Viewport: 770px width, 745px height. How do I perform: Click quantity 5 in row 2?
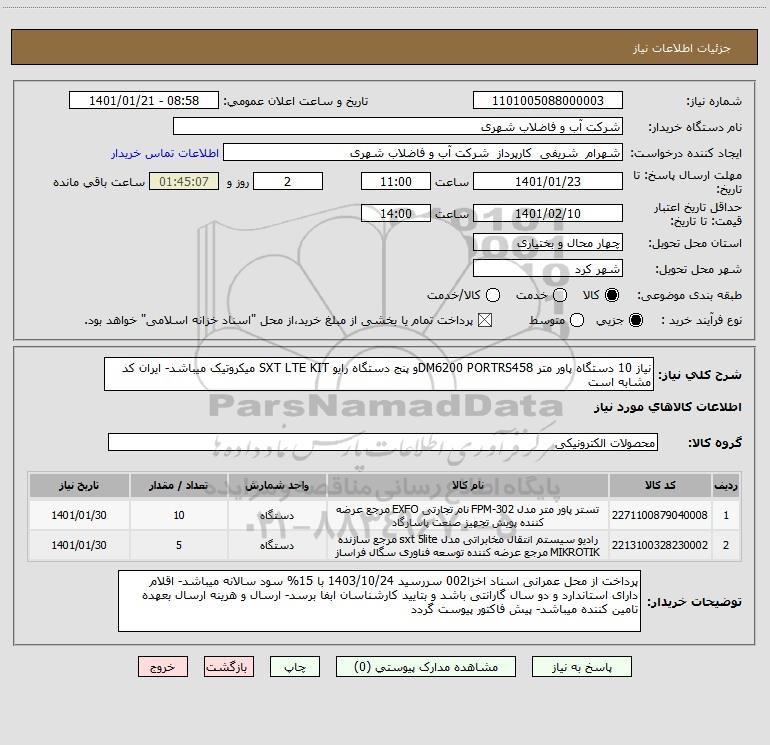179,545
